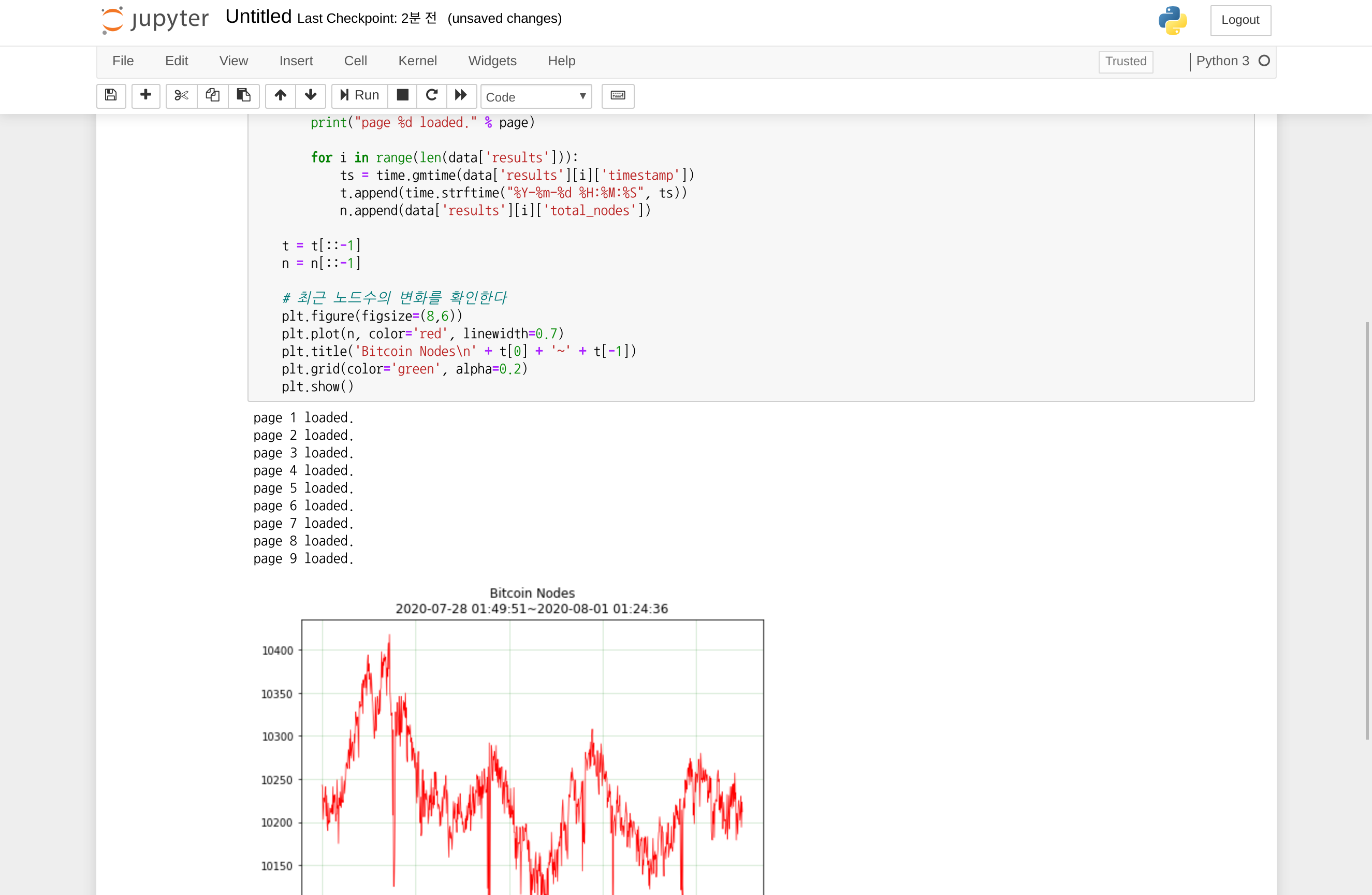Restart kernel and rerun all with fast-forward icon
The height and width of the screenshot is (895, 1372).
[461, 95]
